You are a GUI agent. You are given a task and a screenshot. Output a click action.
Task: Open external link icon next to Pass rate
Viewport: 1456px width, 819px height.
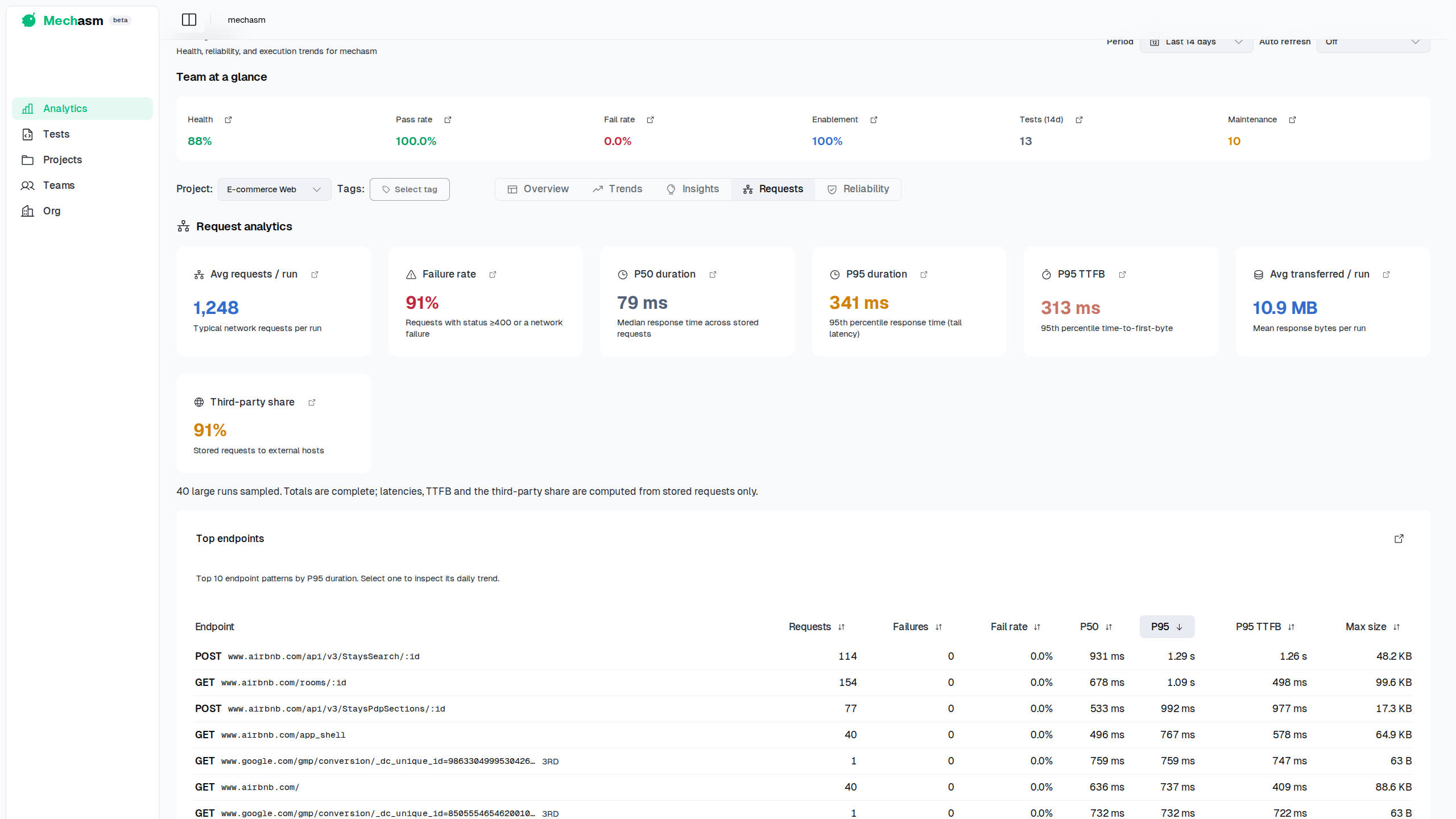(x=448, y=119)
